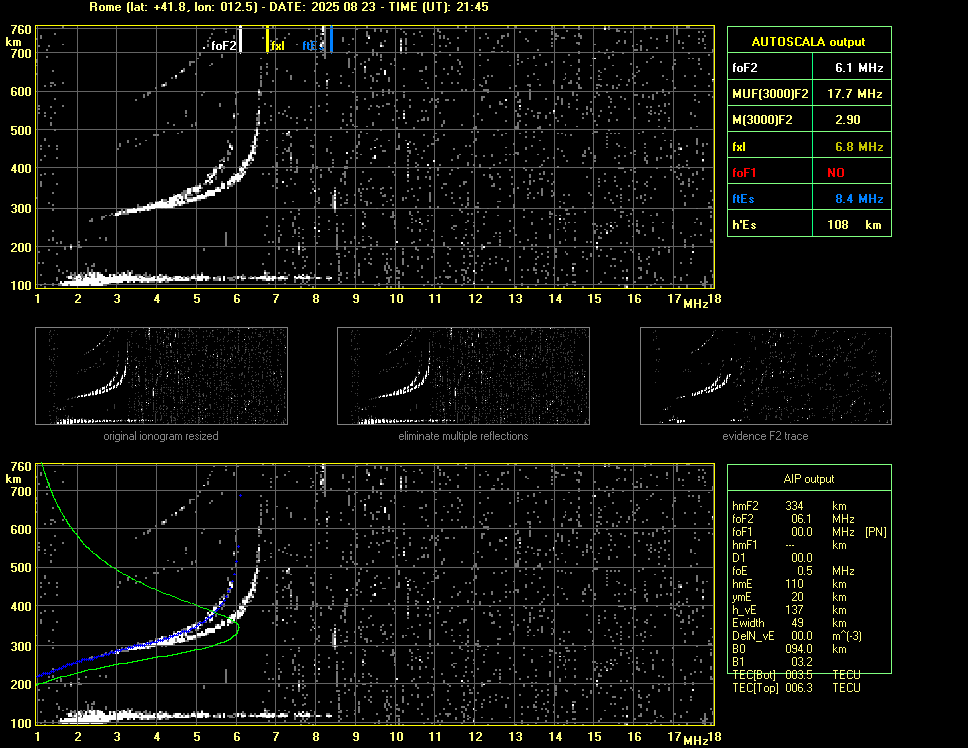Click the 'AIP output' header
Viewport: 968px width, 748px height.
809,479
